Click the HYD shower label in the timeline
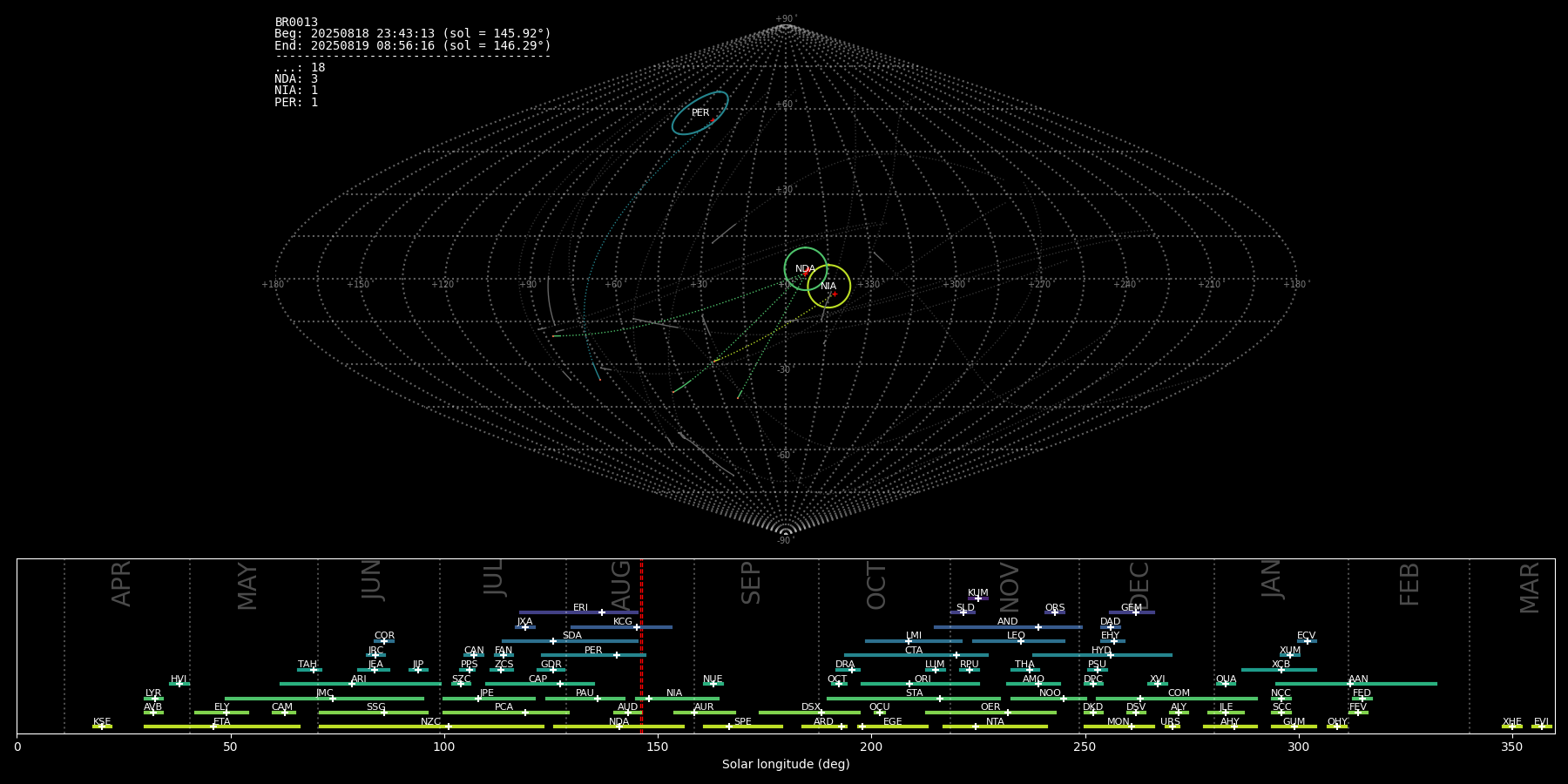This screenshot has height=784, width=1568. click(1101, 651)
